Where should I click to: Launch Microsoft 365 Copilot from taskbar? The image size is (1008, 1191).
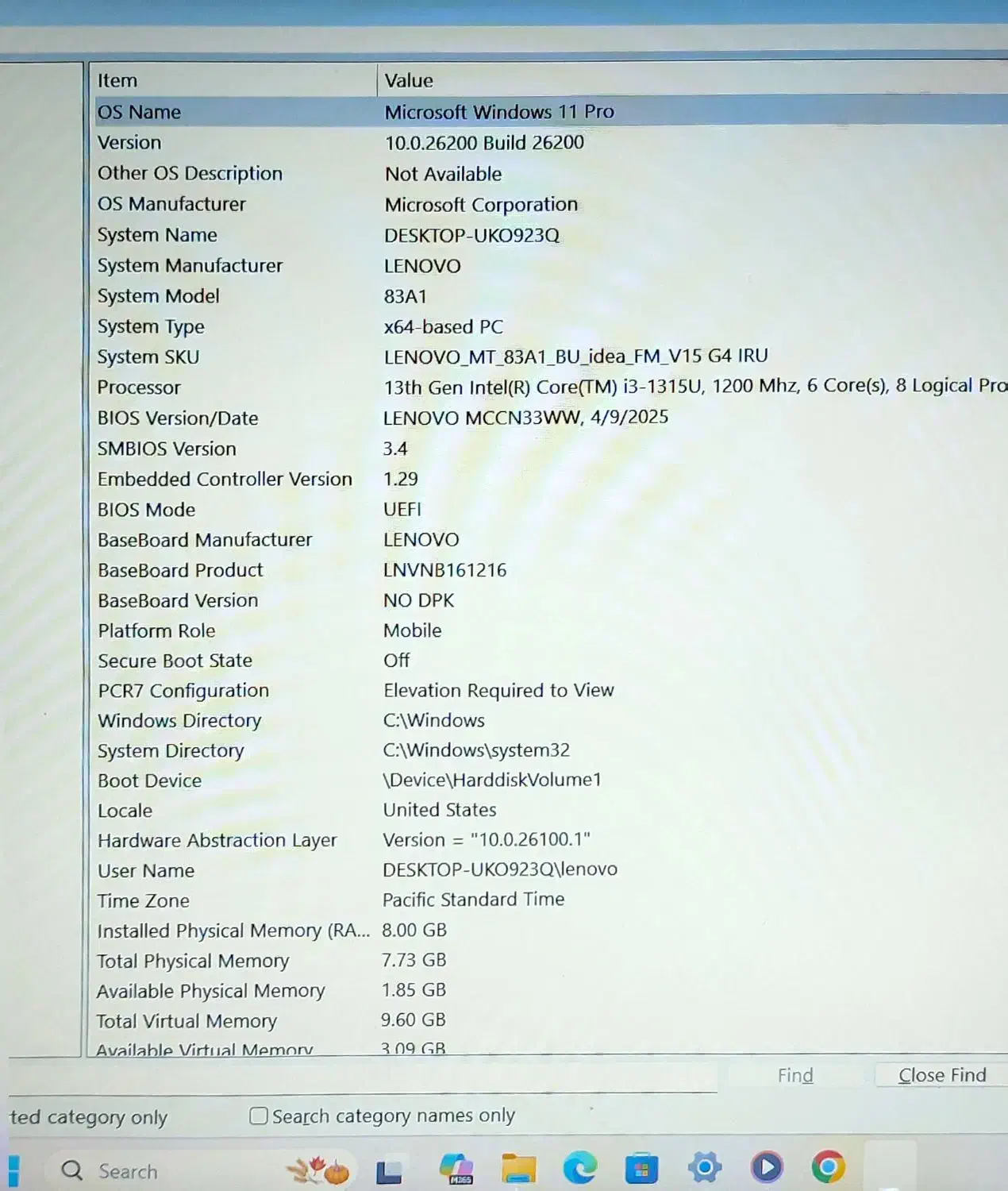click(x=457, y=1169)
